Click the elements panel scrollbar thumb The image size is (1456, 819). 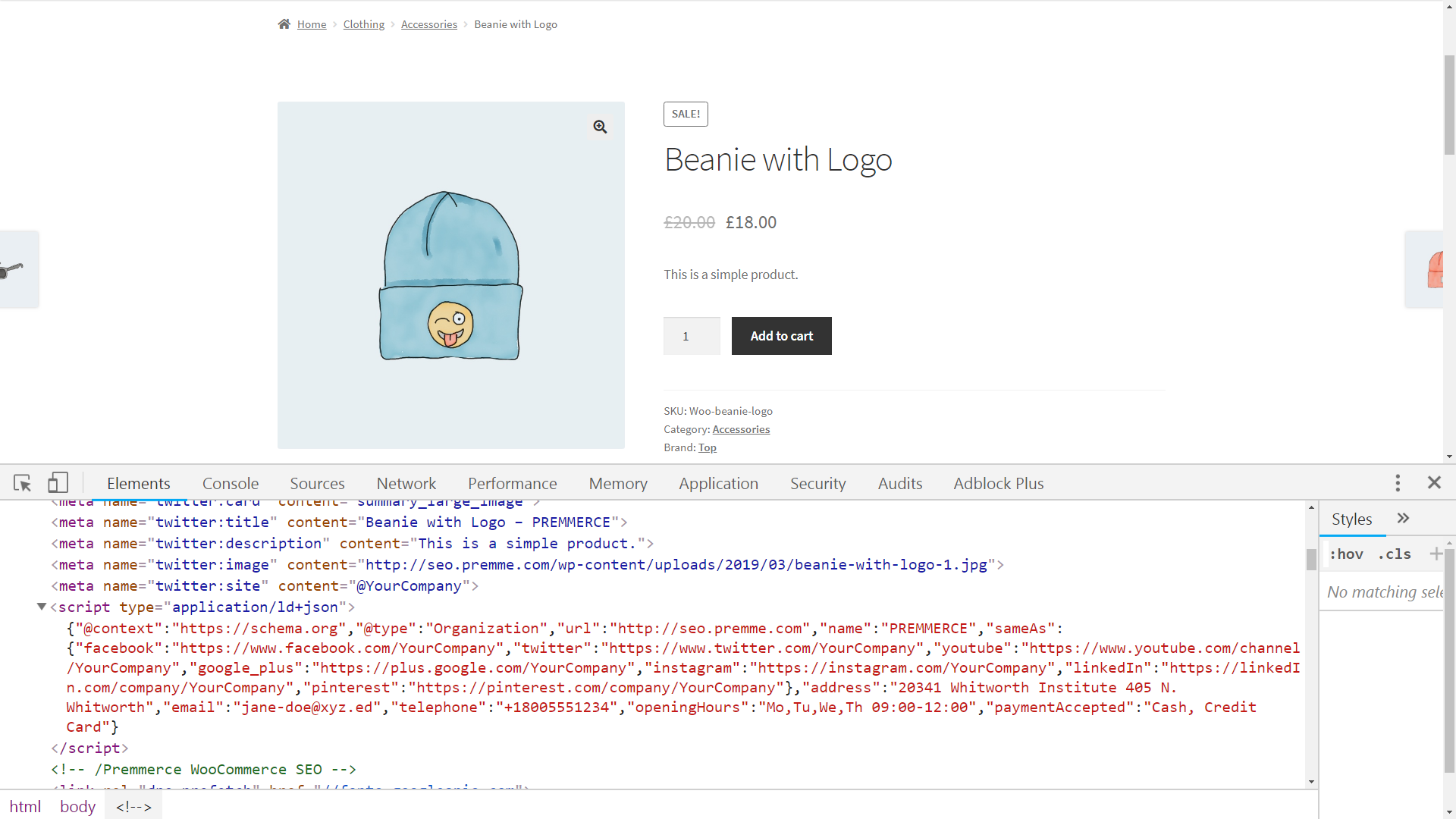pyautogui.click(x=1311, y=559)
